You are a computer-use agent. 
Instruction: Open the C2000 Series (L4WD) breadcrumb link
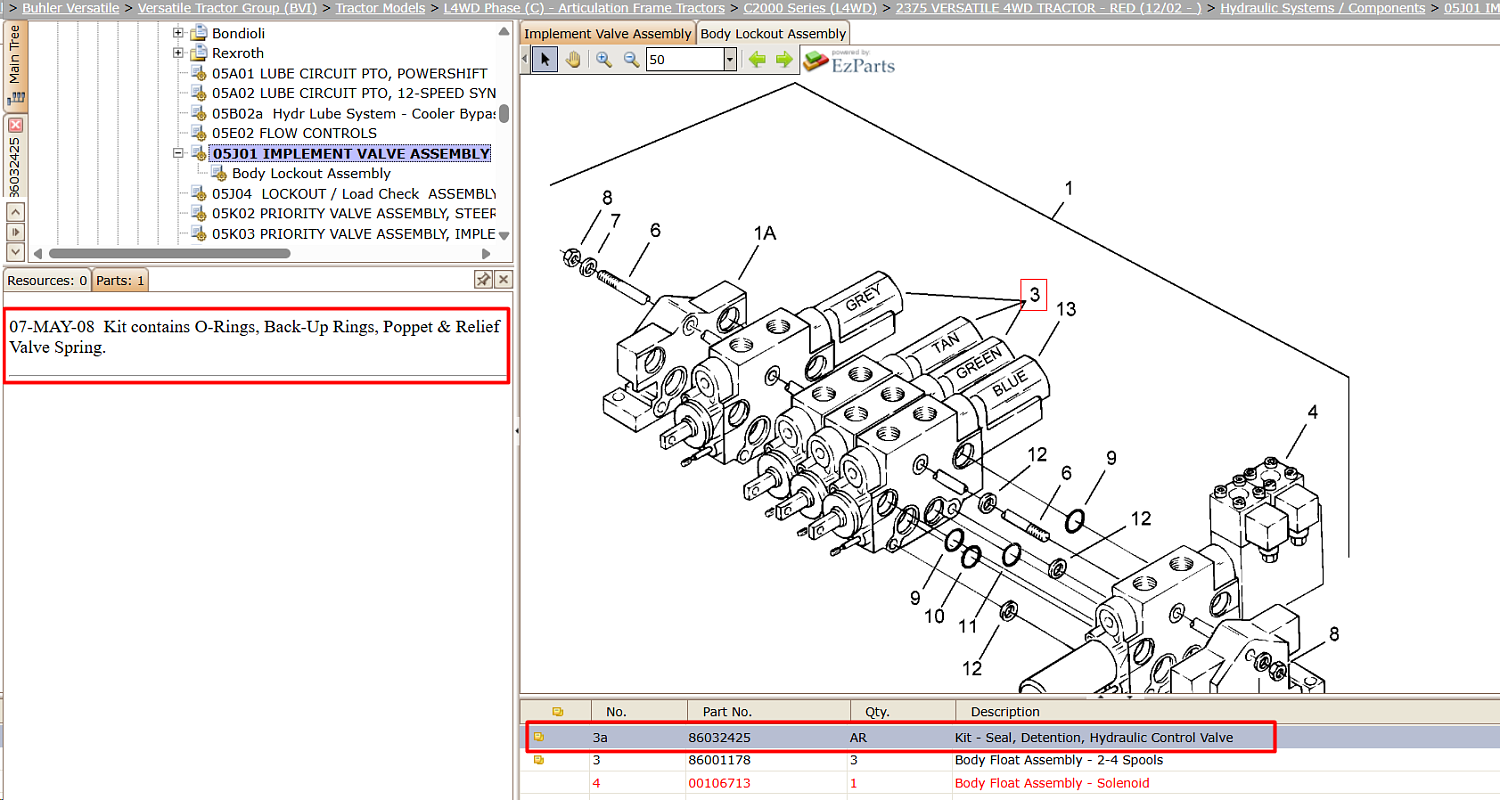pyautogui.click(x=810, y=8)
